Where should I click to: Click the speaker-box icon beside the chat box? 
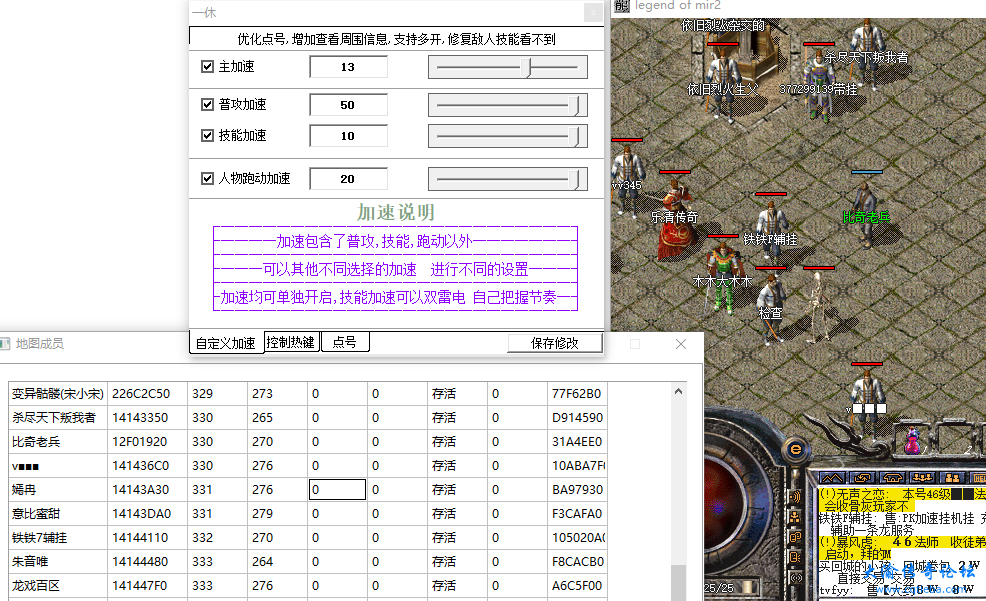point(795,558)
